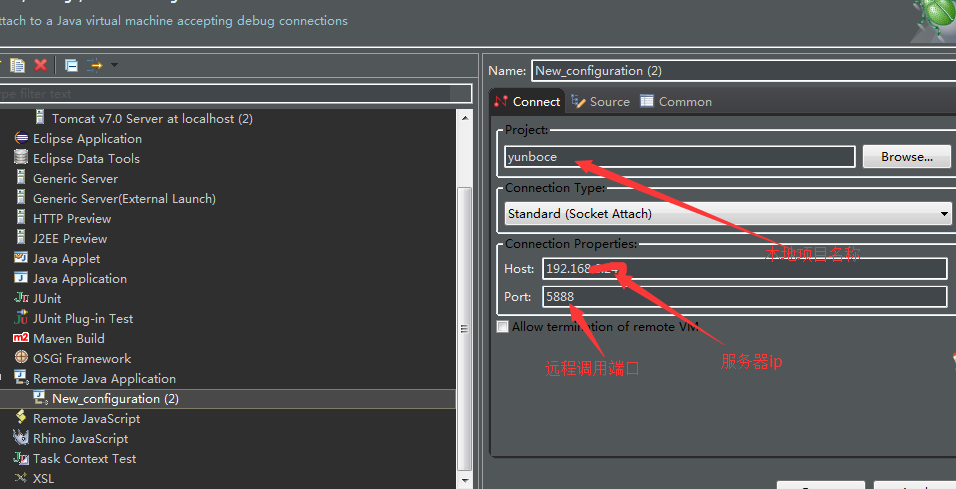Viewport: 956px width, 489px height.
Task: Click the Host input field
Action: (744, 268)
